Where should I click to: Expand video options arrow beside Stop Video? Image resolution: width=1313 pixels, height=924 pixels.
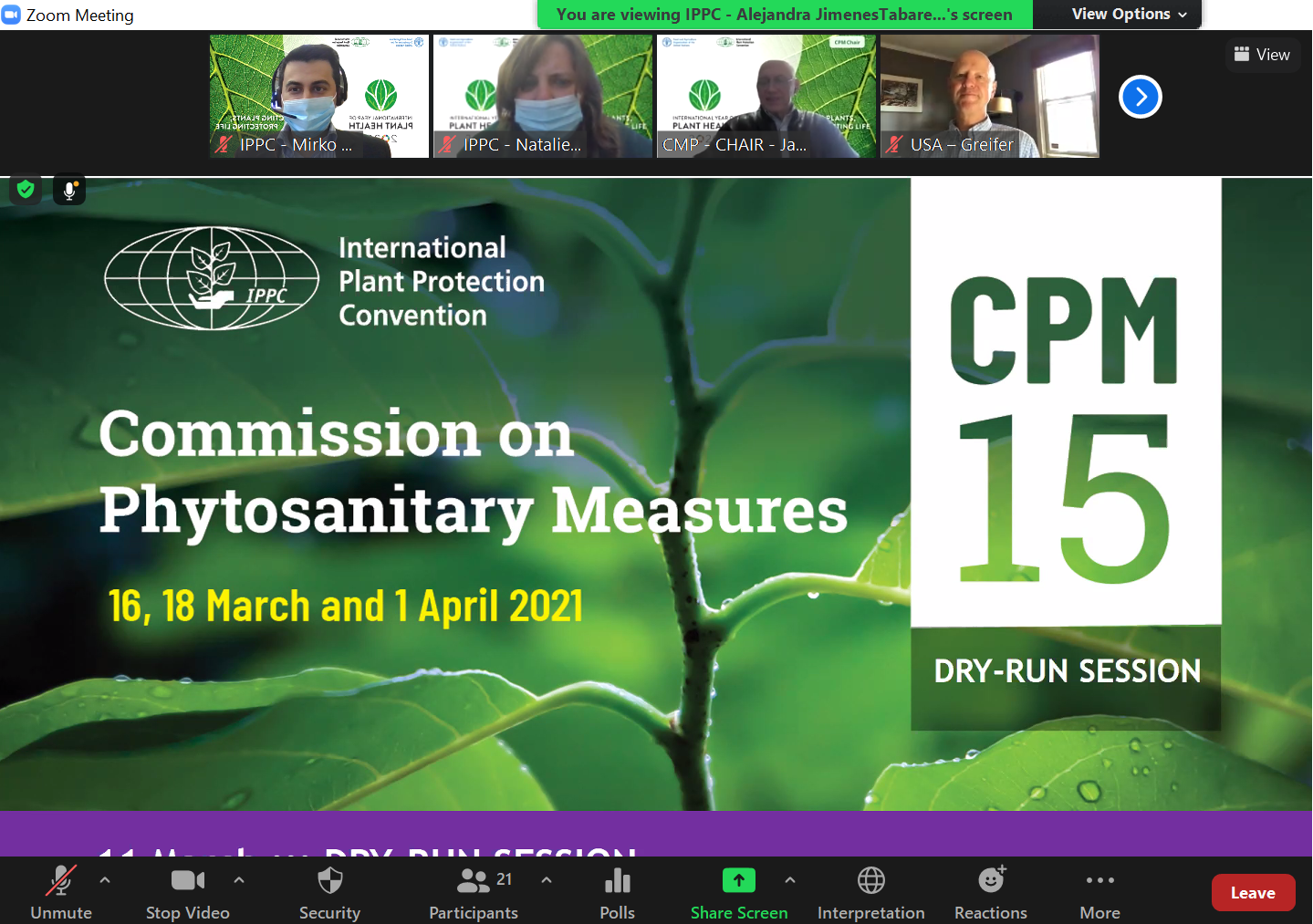[x=239, y=880]
